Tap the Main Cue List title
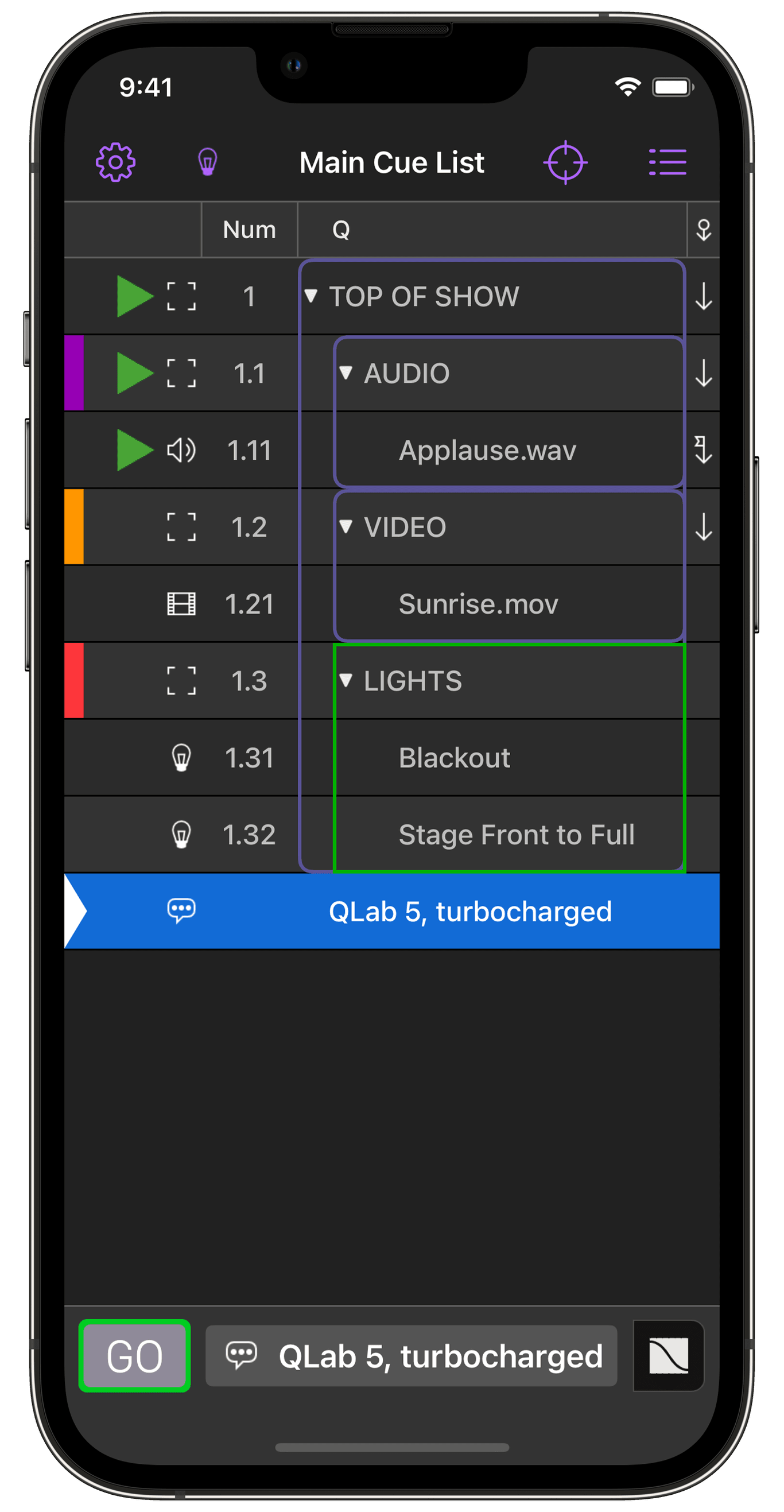Viewport: 784px width, 1512px height. click(392, 162)
